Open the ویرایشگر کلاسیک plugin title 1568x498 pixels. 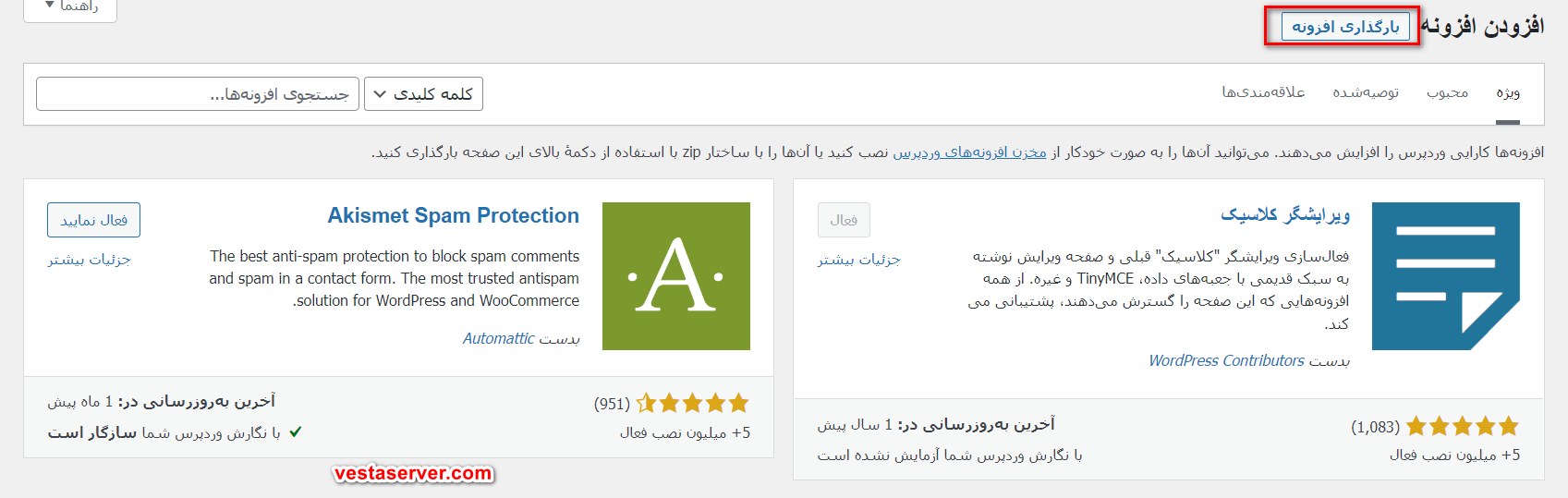pos(1285,215)
